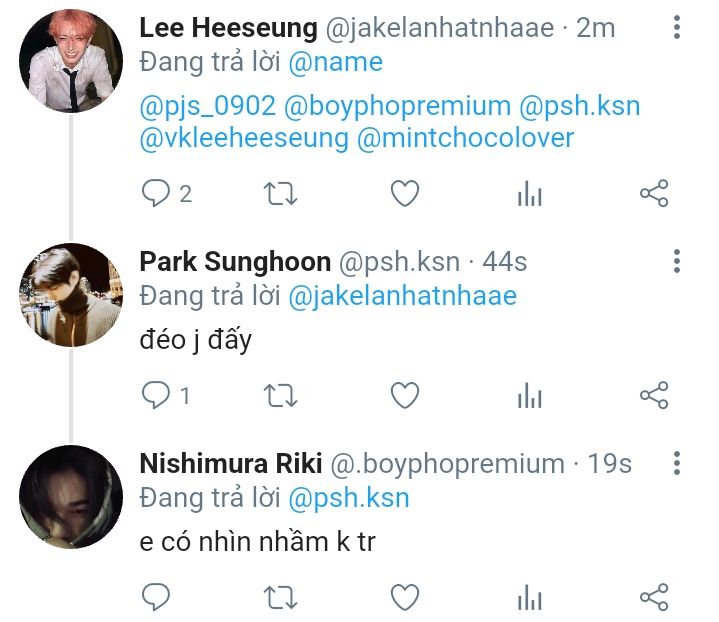Image resolution: width=719 pixels, height=622 pixels.
Task: Retweet Lee Heeseung's tweet
Action: pos(280,193)
